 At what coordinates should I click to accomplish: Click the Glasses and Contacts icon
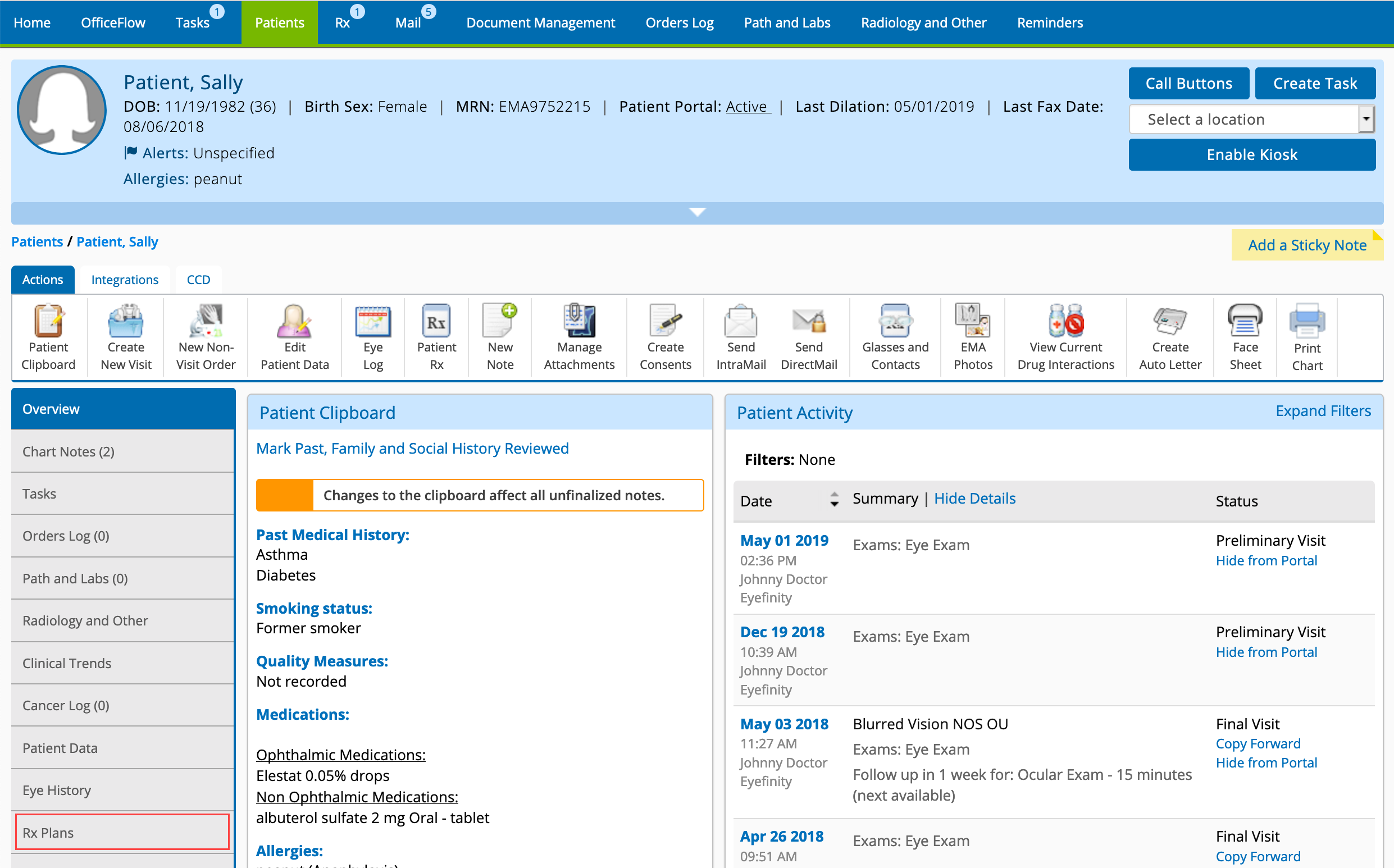click(x=895, y=322)
